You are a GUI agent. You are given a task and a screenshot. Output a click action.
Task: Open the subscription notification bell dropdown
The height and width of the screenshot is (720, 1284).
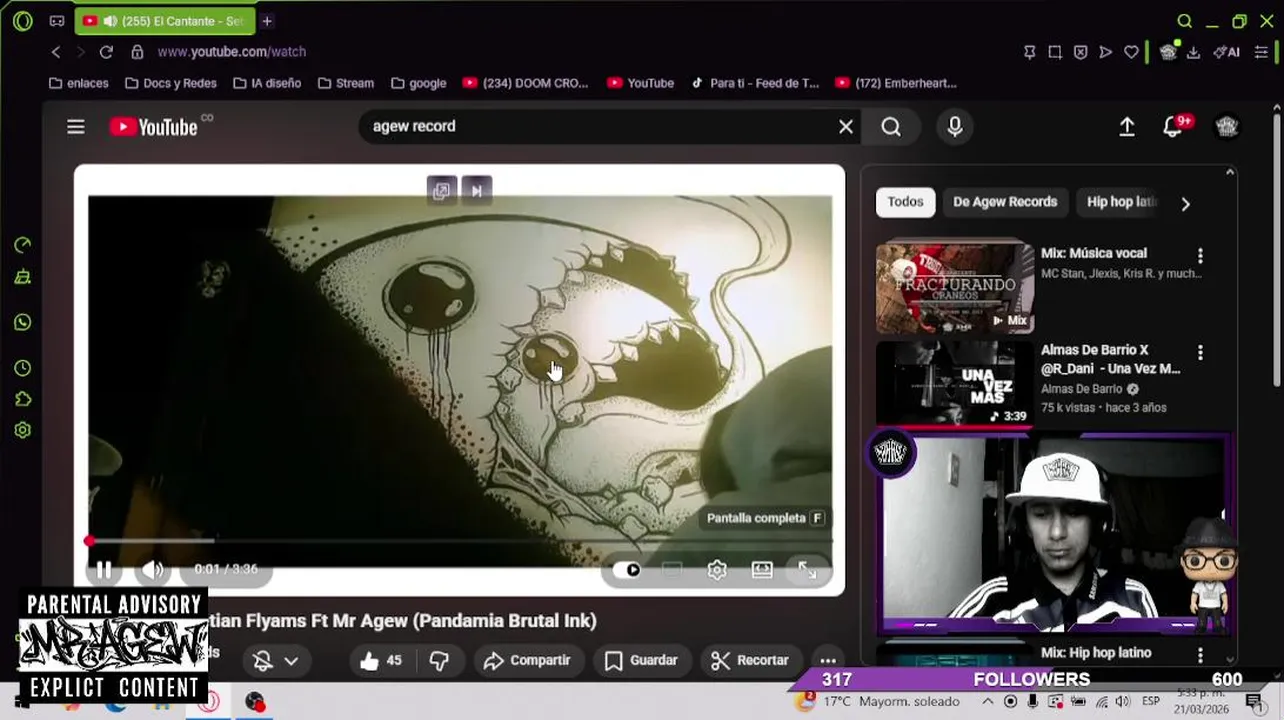[276, 660]
